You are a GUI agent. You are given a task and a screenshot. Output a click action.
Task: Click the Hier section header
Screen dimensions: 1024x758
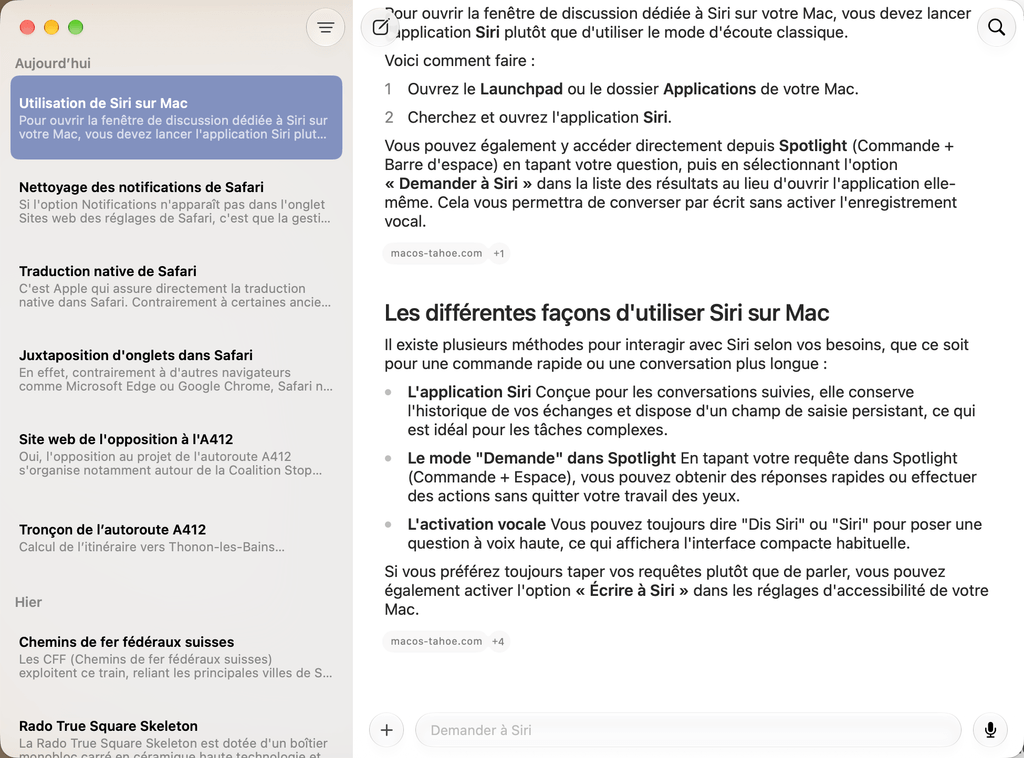coord(28,602)
